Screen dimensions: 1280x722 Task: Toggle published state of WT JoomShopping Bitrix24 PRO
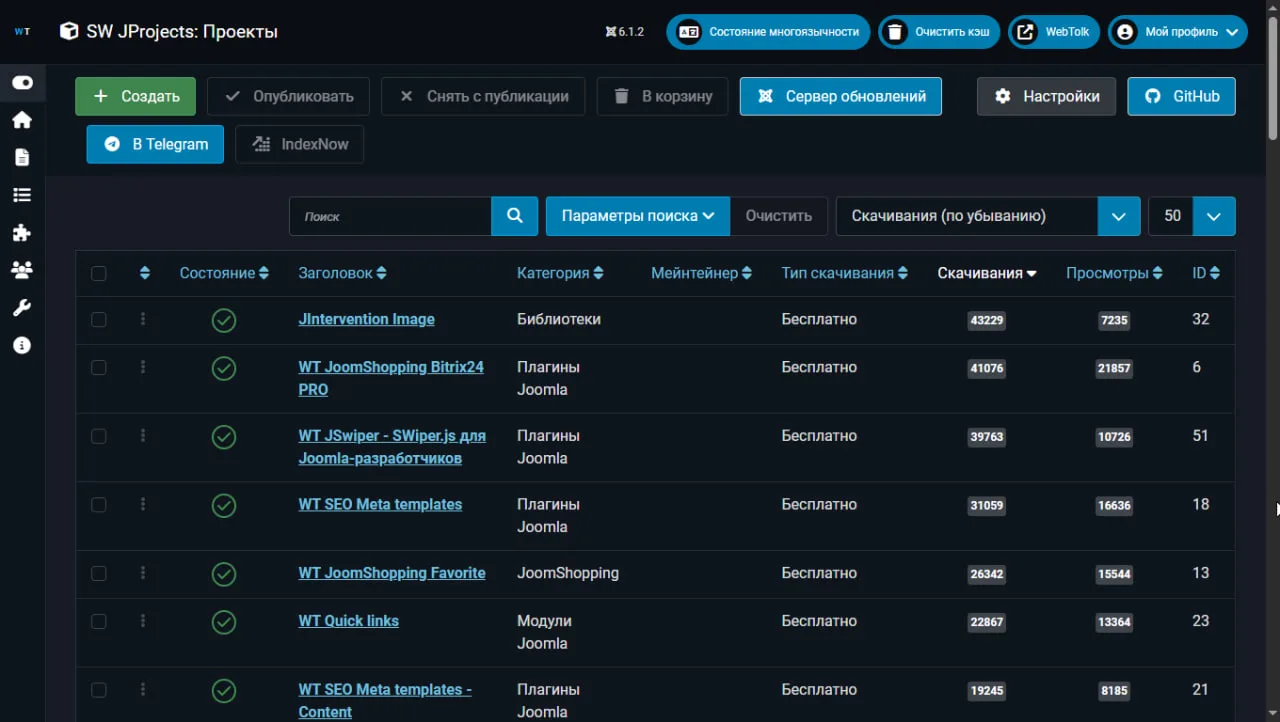pyautogui.click(x=224, y=368)
